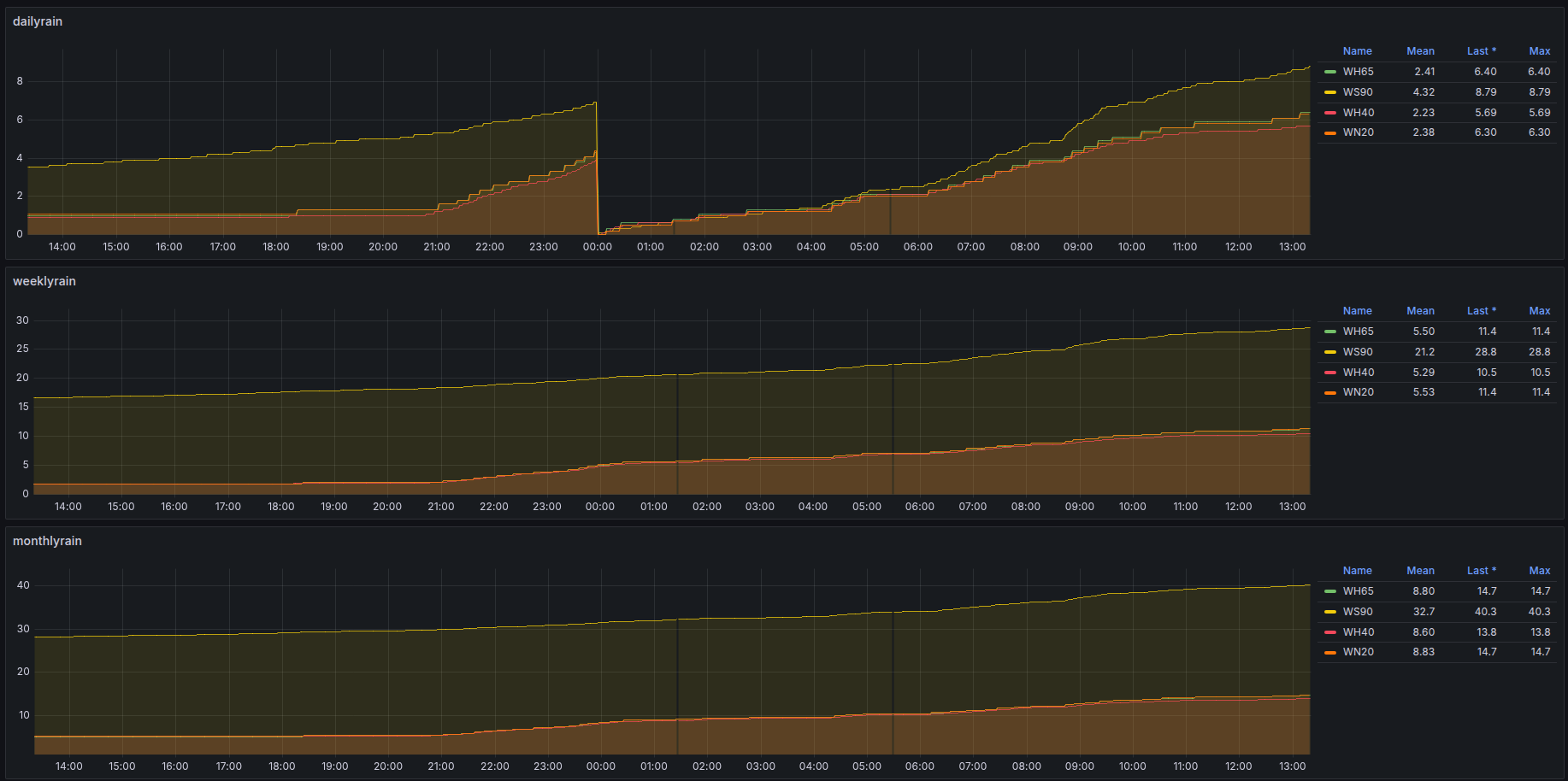Toggle WH65 series label in monthlyrain legend
1568x781 pixels.
[x=1358, y=591]
